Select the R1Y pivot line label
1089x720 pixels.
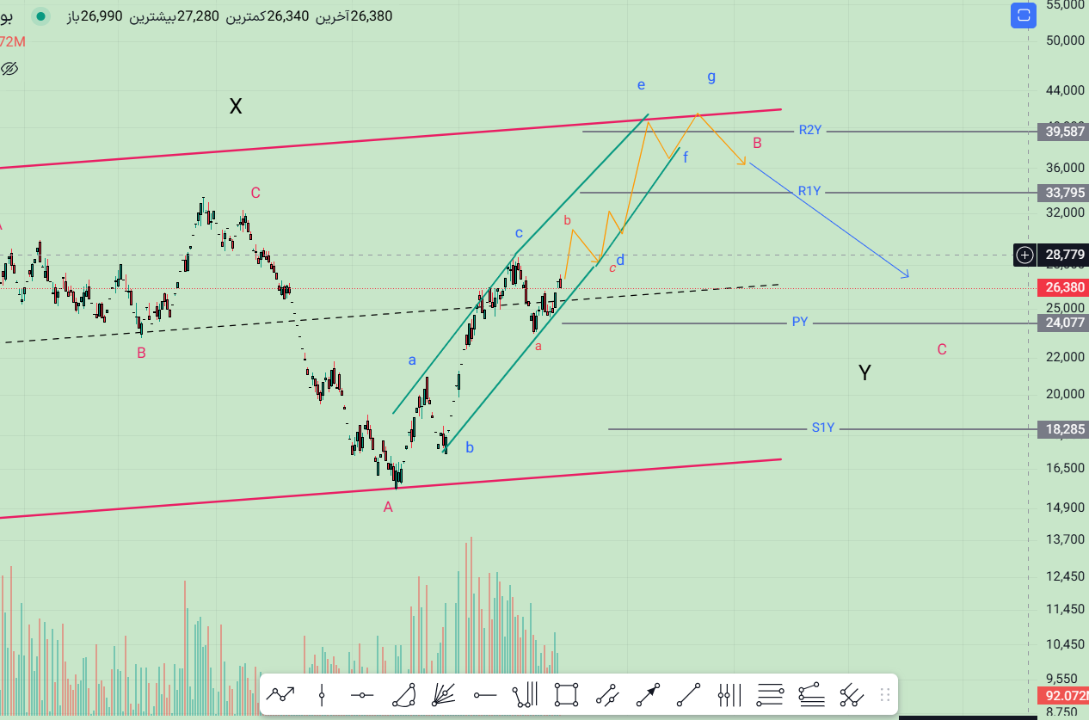[809, 191]
